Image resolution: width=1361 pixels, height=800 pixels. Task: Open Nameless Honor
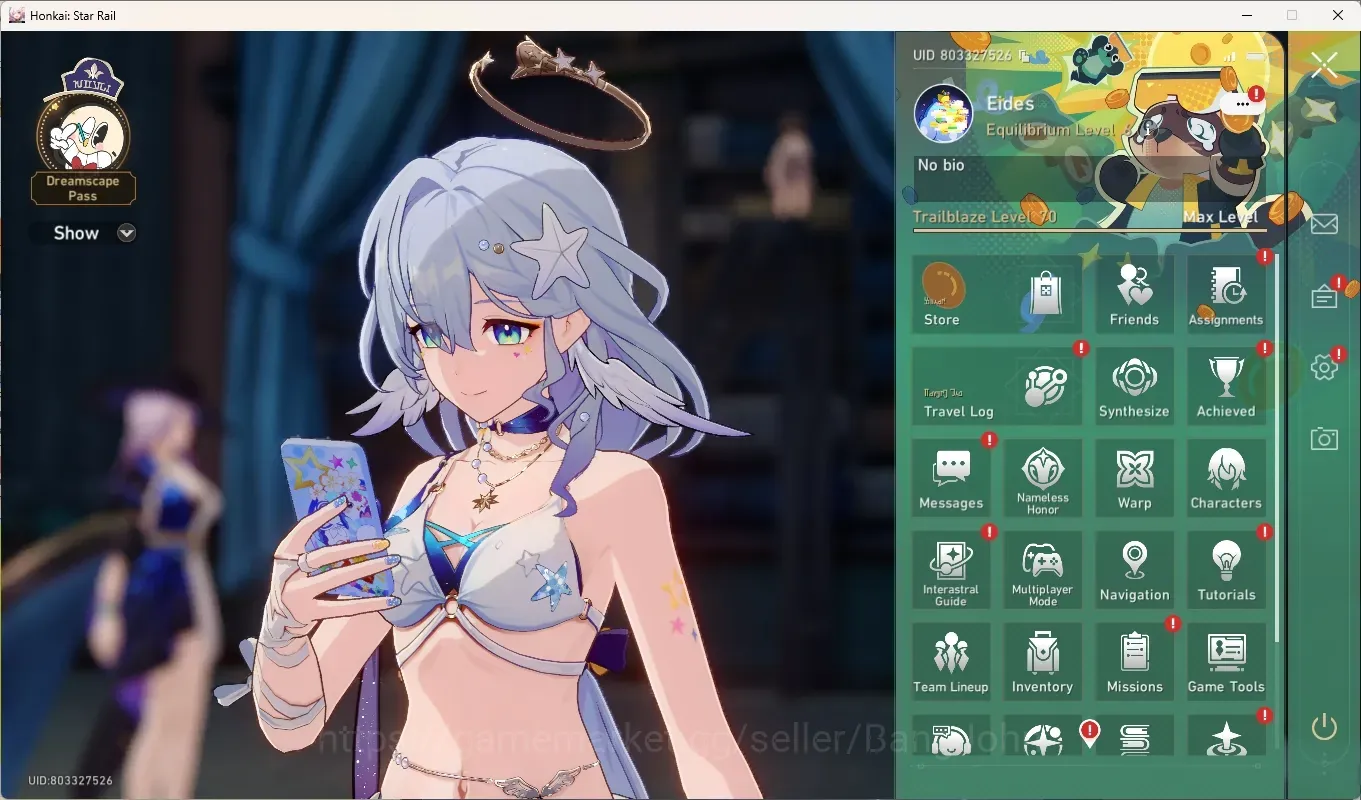tap(1042, 478)
